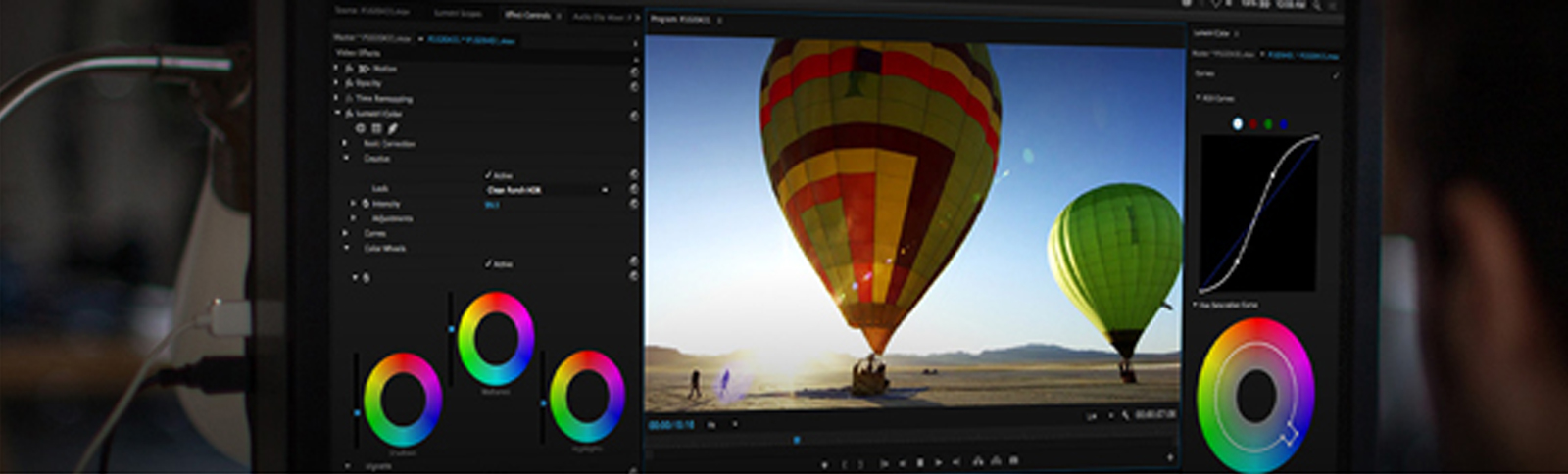
Task: Select the red channel in RGB Curves
Action: point(1252,124)
